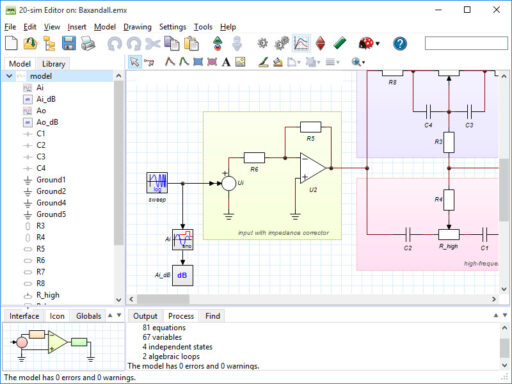Viewport: 512px width, 384px height.
Task: Click the Go Down arrow icon
Action: click(237, 44)
